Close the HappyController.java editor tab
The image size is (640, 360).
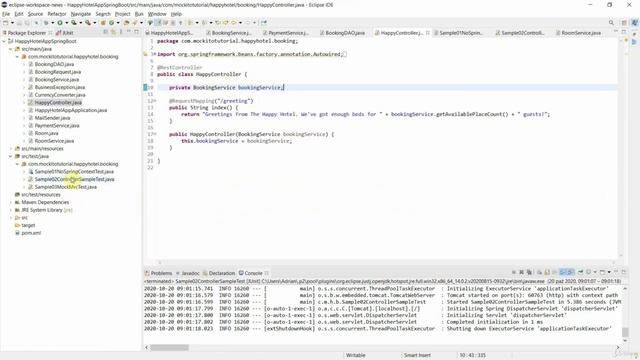(427, 33)
